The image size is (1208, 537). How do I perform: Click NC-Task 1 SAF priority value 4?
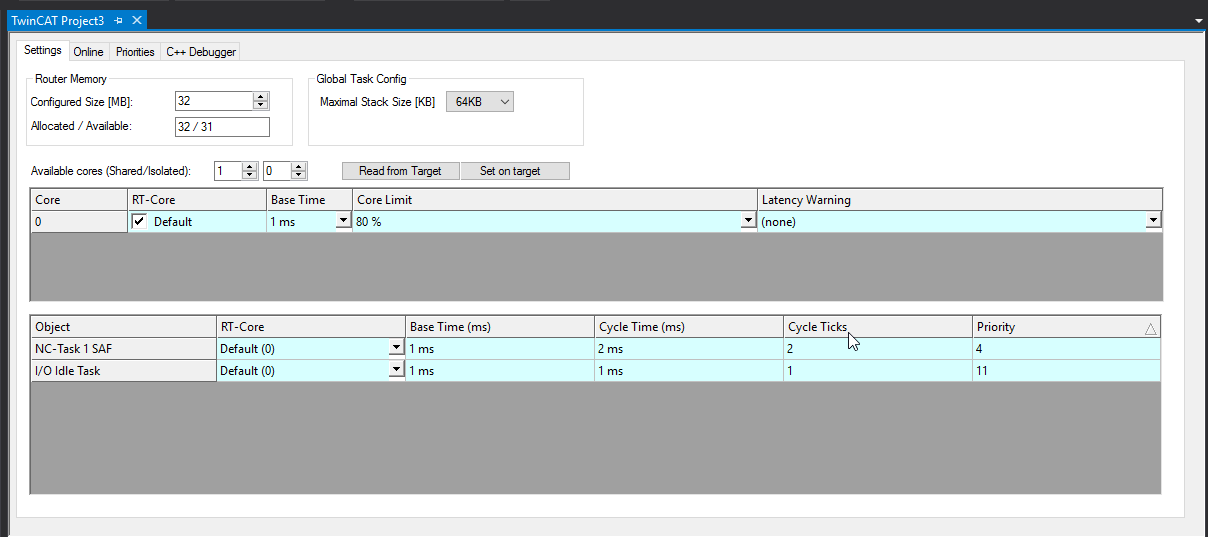click(x=1067, y=349)
